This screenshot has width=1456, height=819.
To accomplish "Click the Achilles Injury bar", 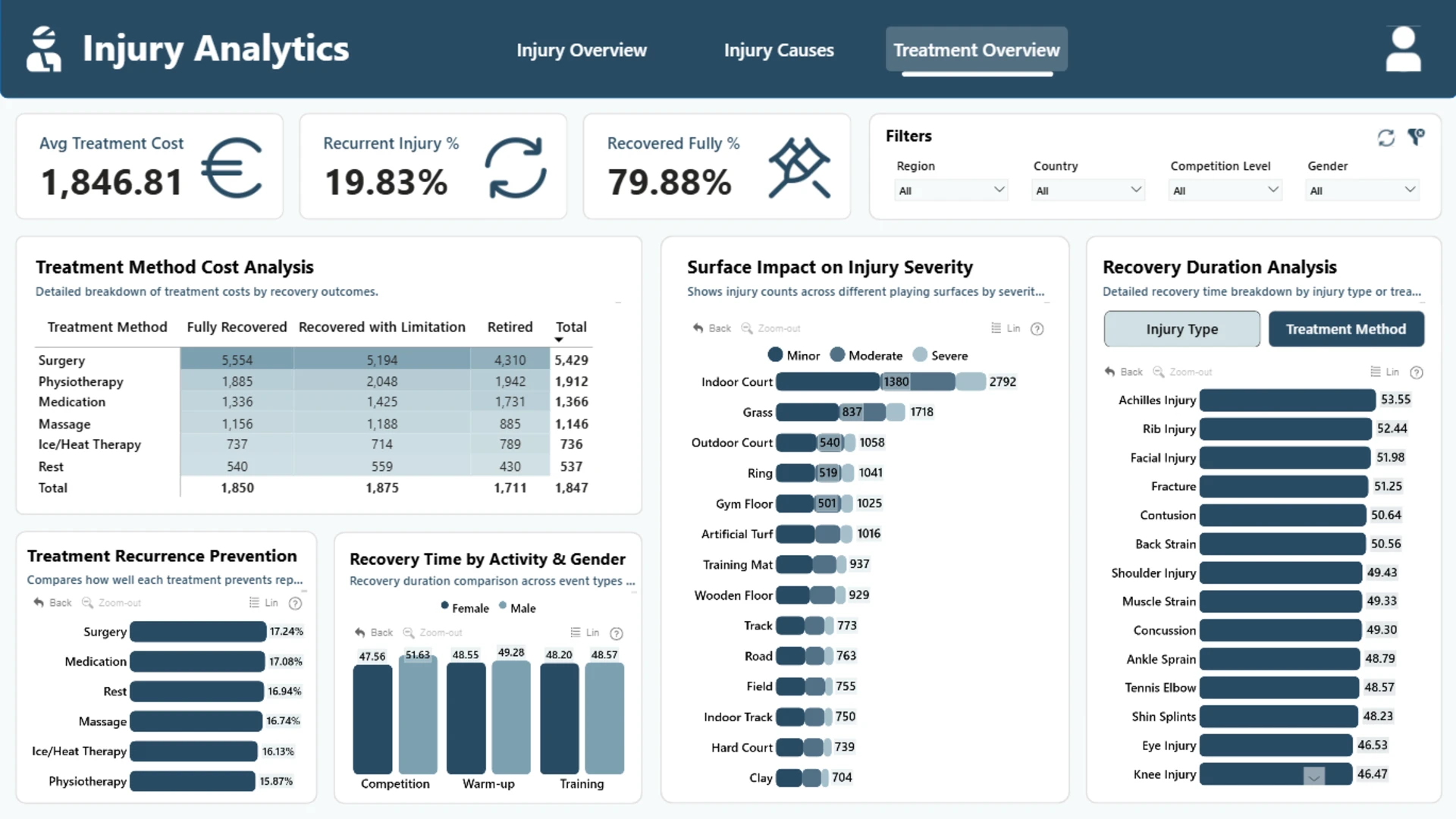I will [x=1287, y=400].
